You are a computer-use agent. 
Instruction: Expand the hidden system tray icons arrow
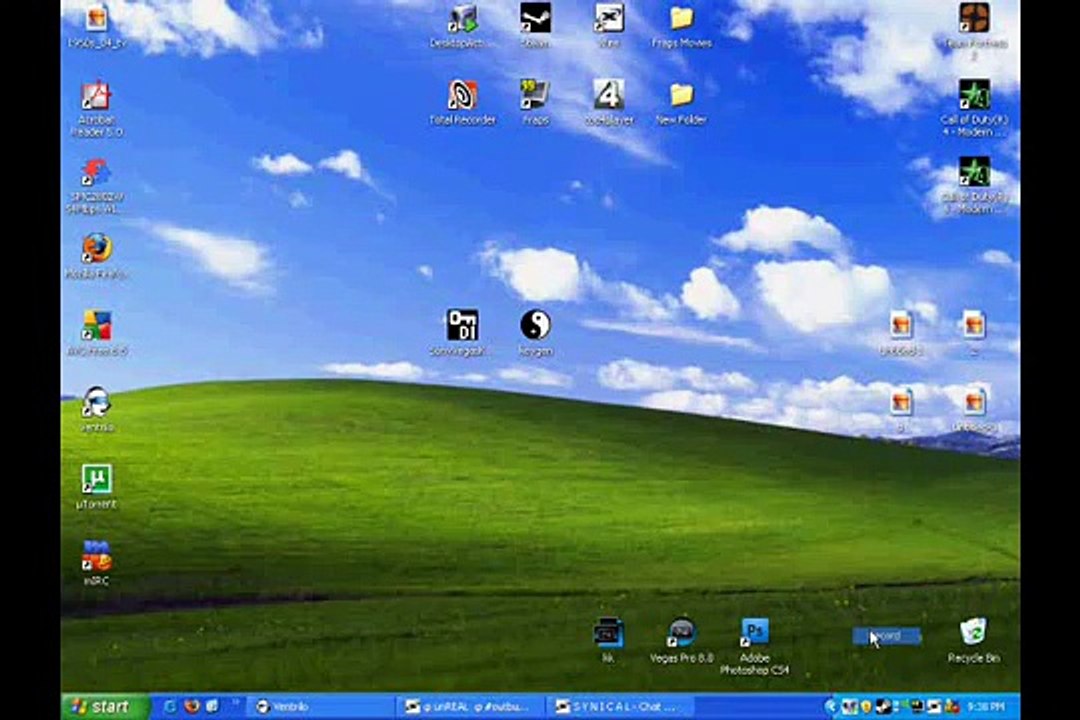(831, 706)
